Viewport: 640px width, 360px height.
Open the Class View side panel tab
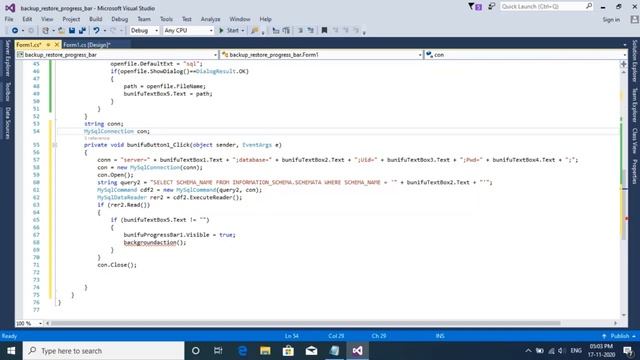(634, 140)
